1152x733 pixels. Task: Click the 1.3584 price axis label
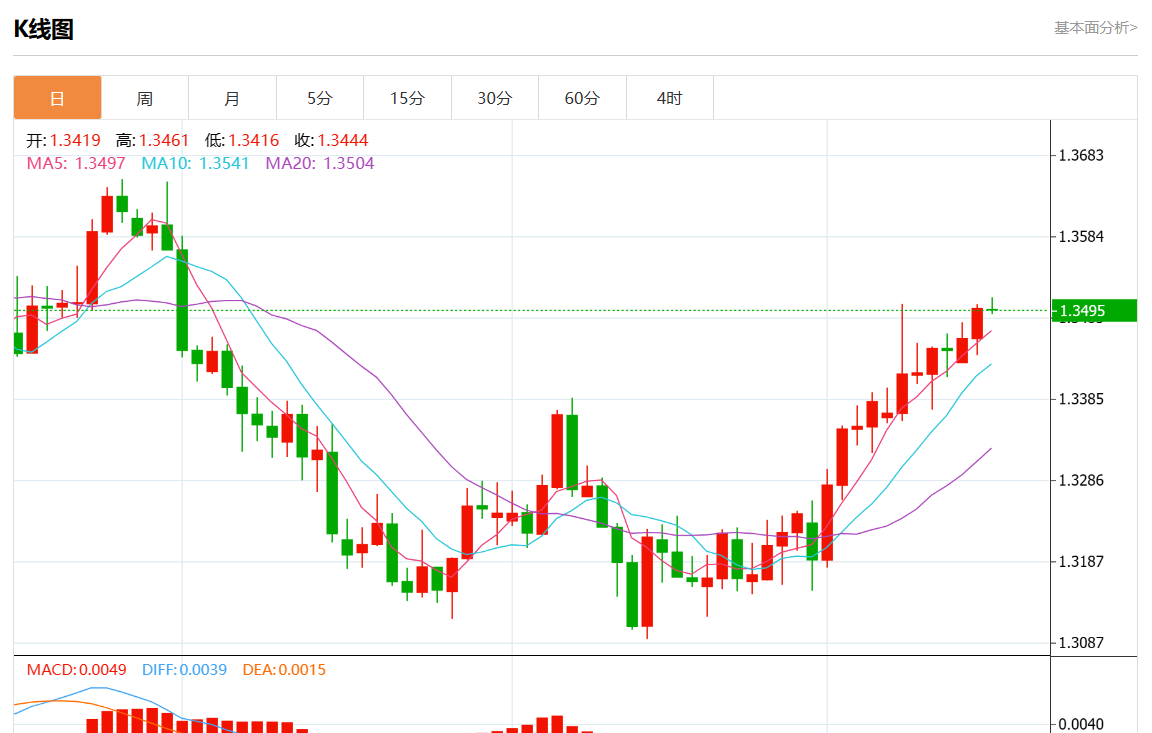click(1081, 236)
